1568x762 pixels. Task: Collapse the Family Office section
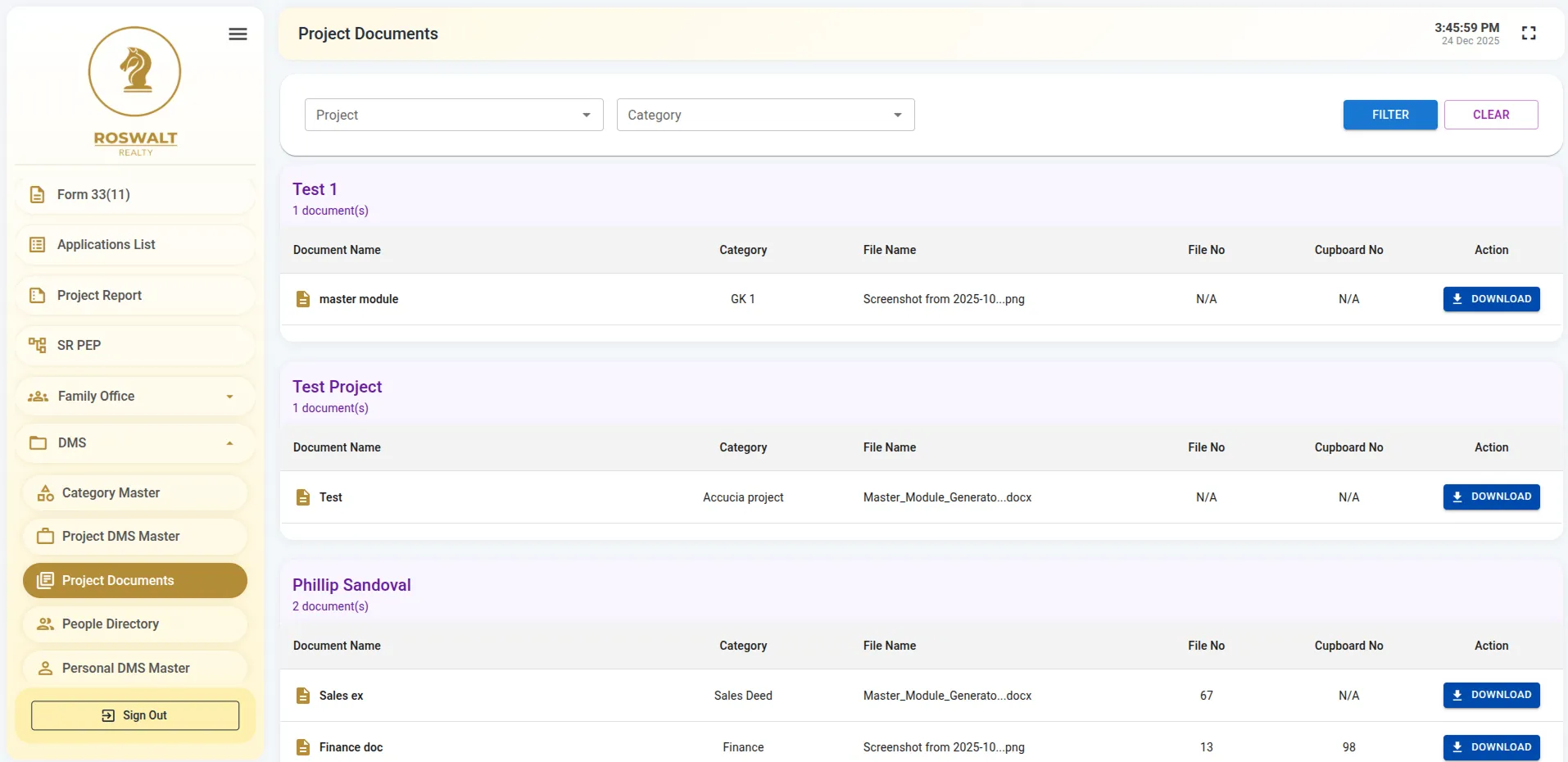(x=229, y=396)
